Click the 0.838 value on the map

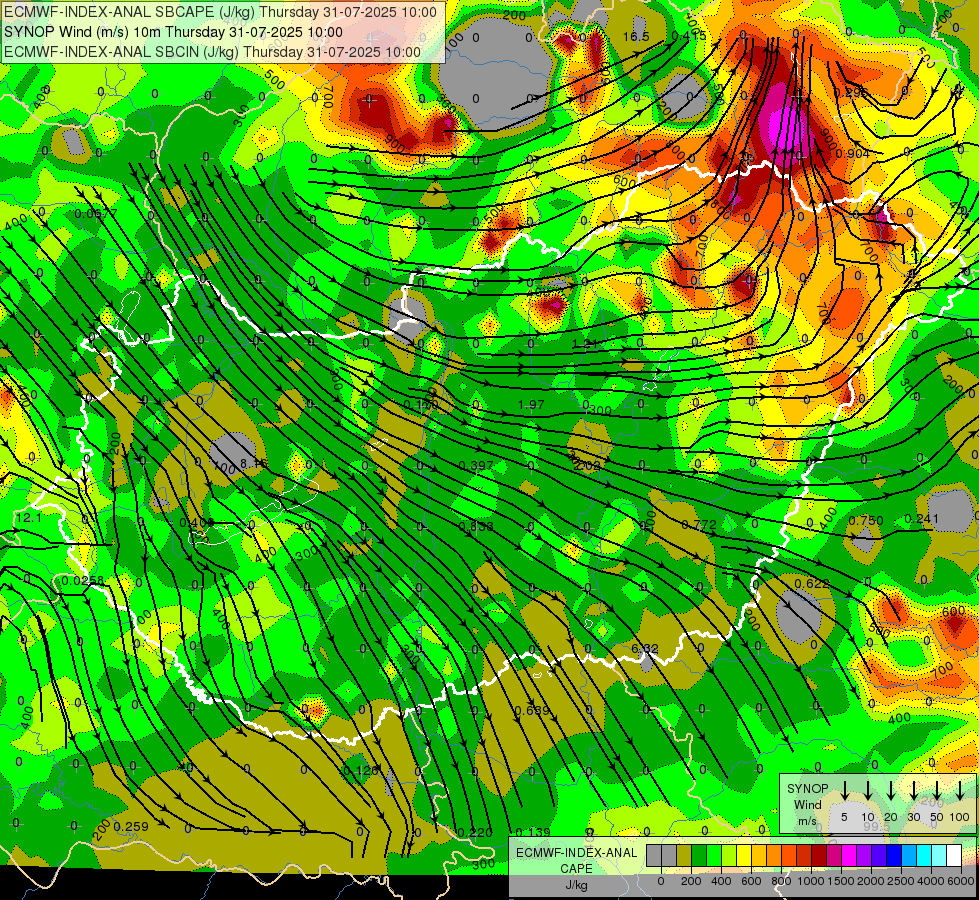[x=476, y=527]
